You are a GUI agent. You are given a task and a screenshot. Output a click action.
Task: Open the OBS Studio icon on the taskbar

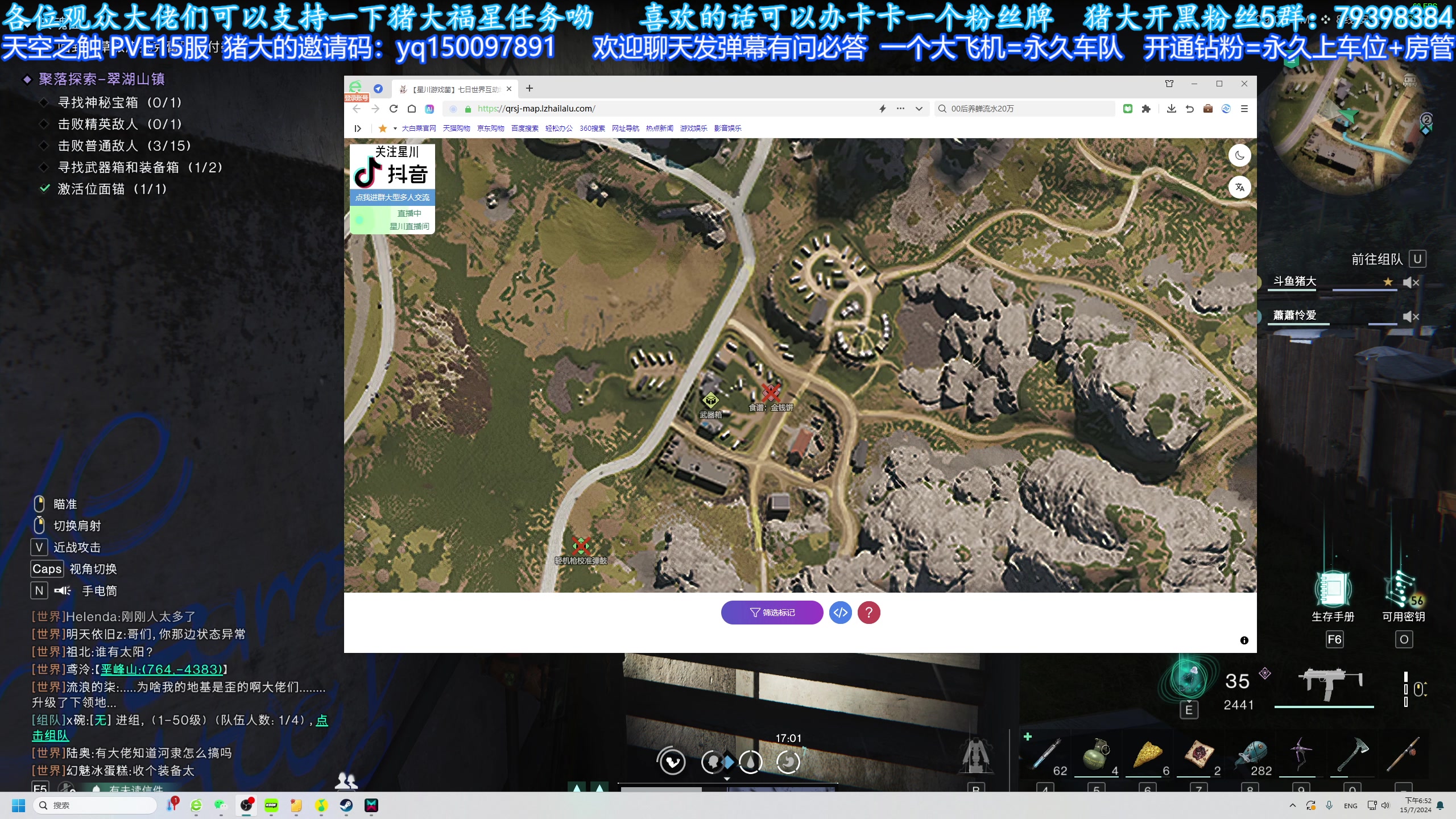pos(246,805)
